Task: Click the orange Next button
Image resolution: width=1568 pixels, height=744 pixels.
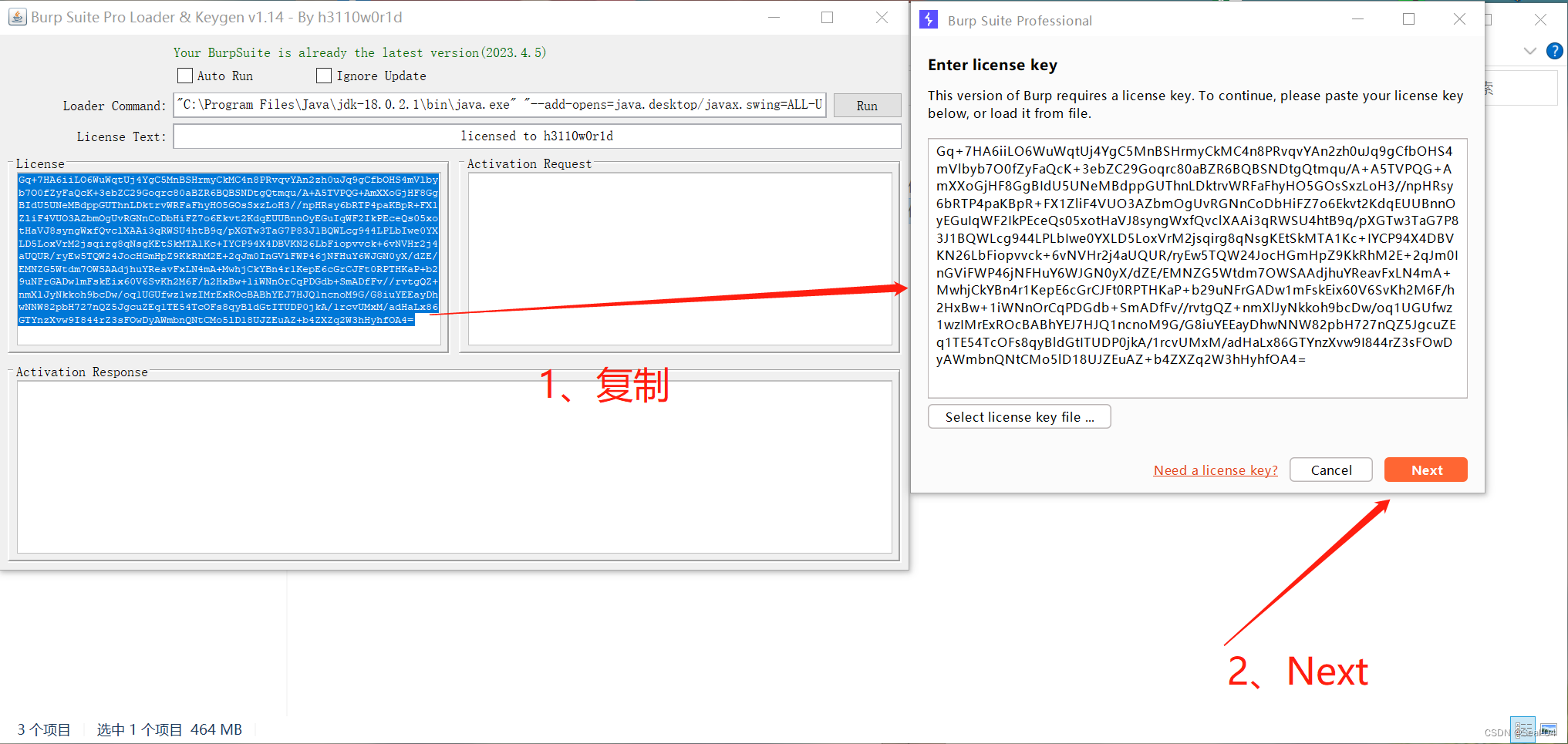Action: click(x=1426, y=470)
